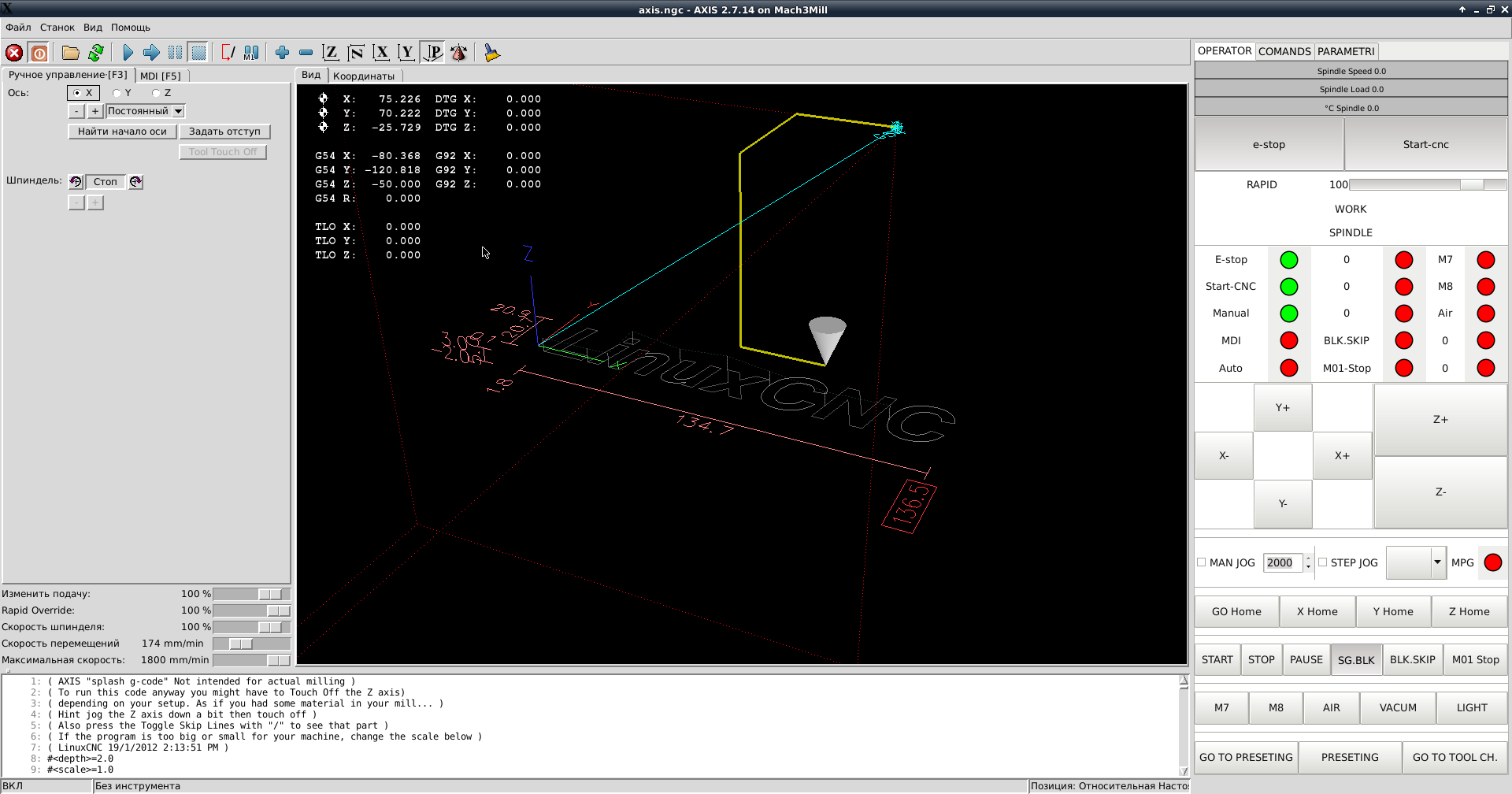
Task: Click the MAN JOG speed input field
Action: [x=1283, y=562]
